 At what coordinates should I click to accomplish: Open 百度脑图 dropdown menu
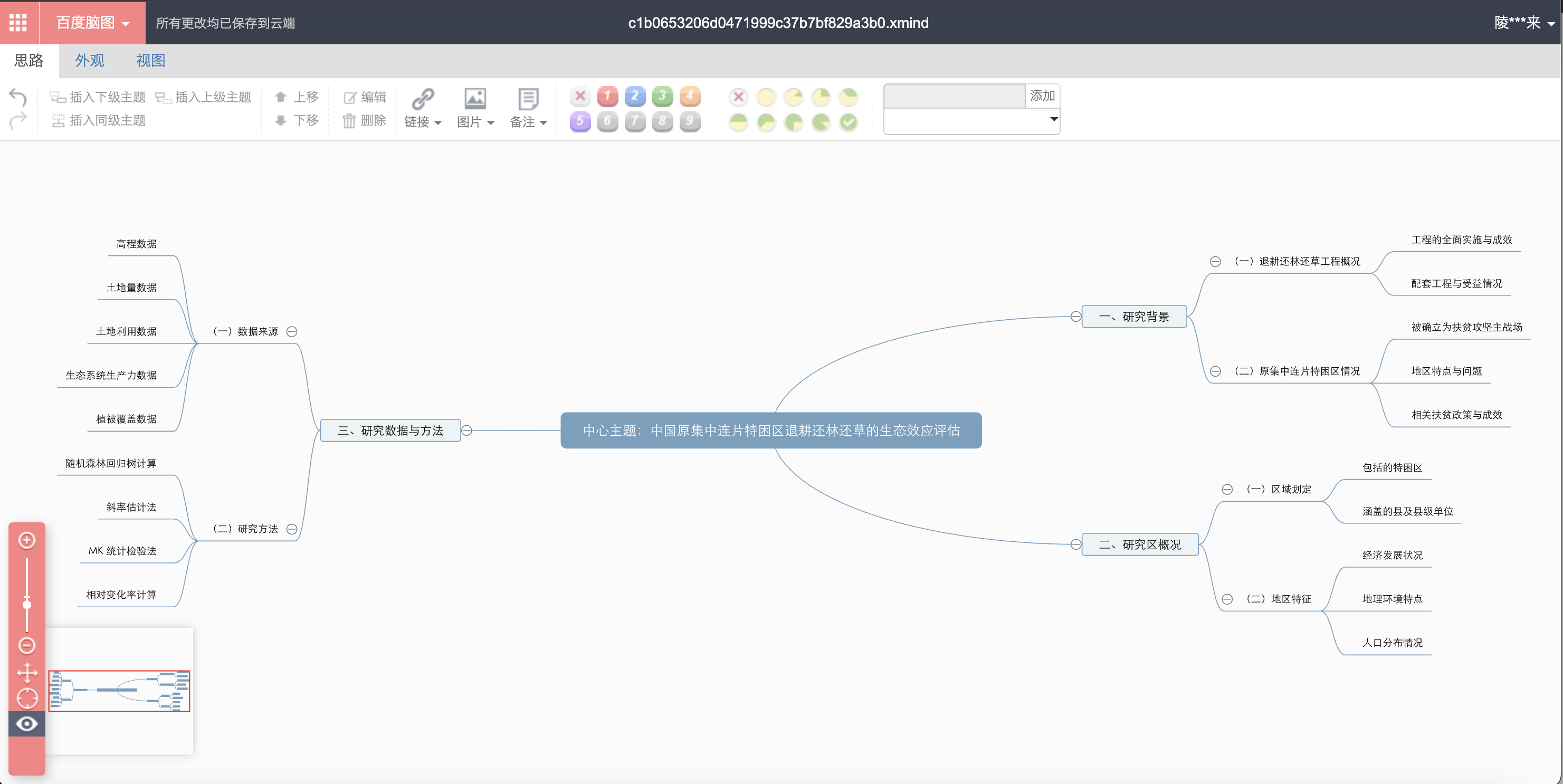coord(93,23)
